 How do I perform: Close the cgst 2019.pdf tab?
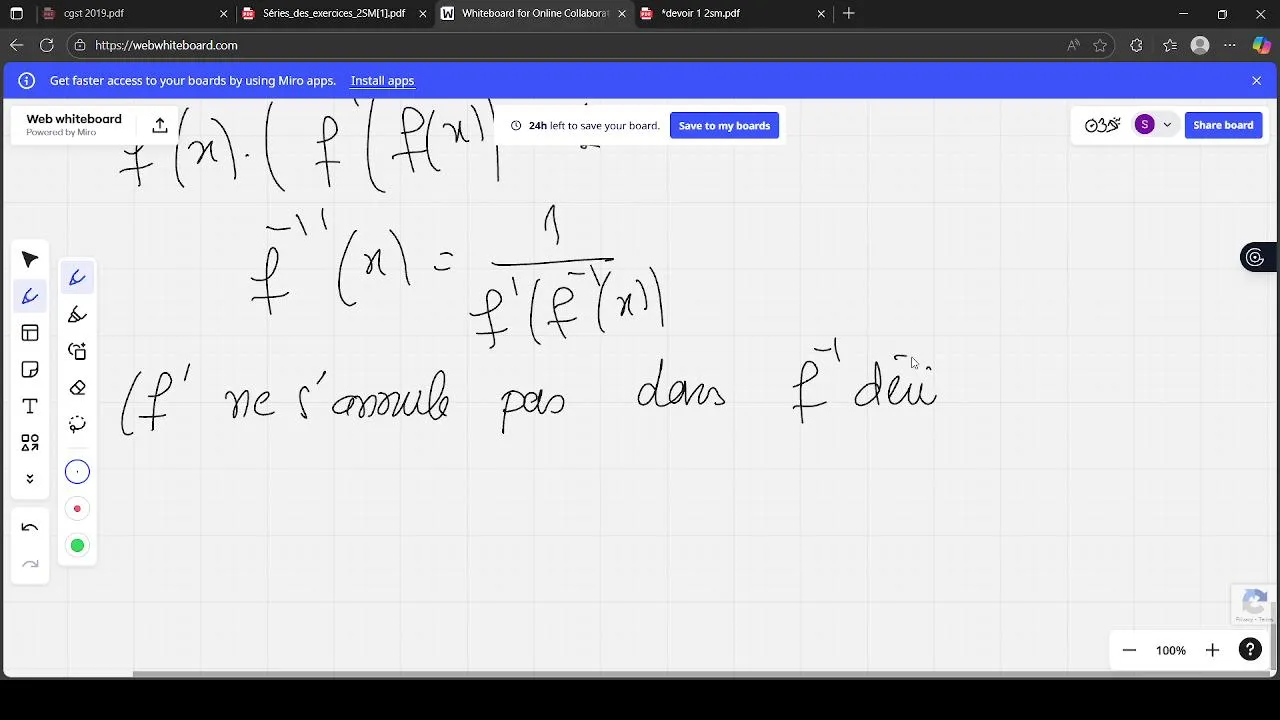click(223, 14)
